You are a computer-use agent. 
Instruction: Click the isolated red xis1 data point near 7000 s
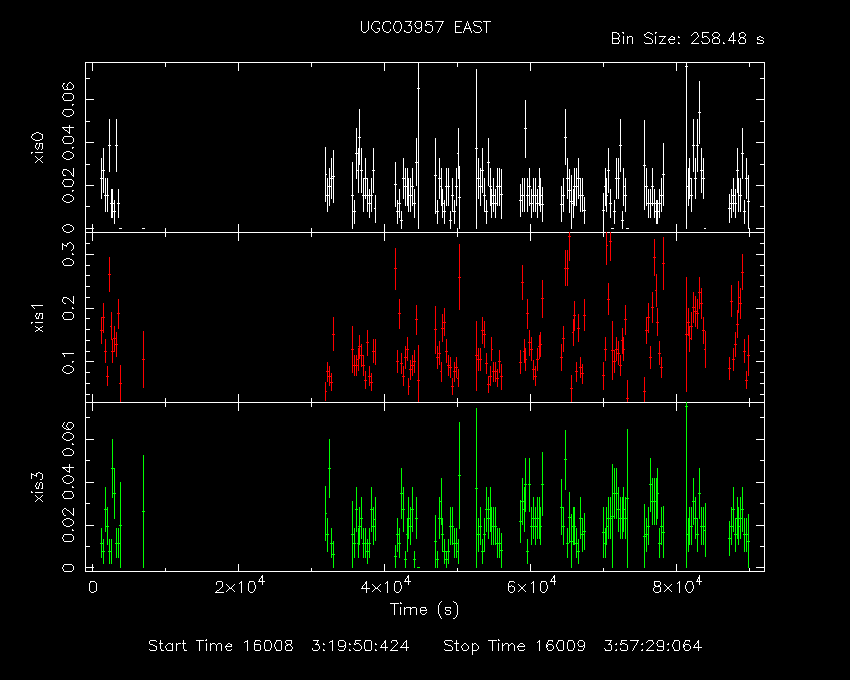[x=143, y=359]
